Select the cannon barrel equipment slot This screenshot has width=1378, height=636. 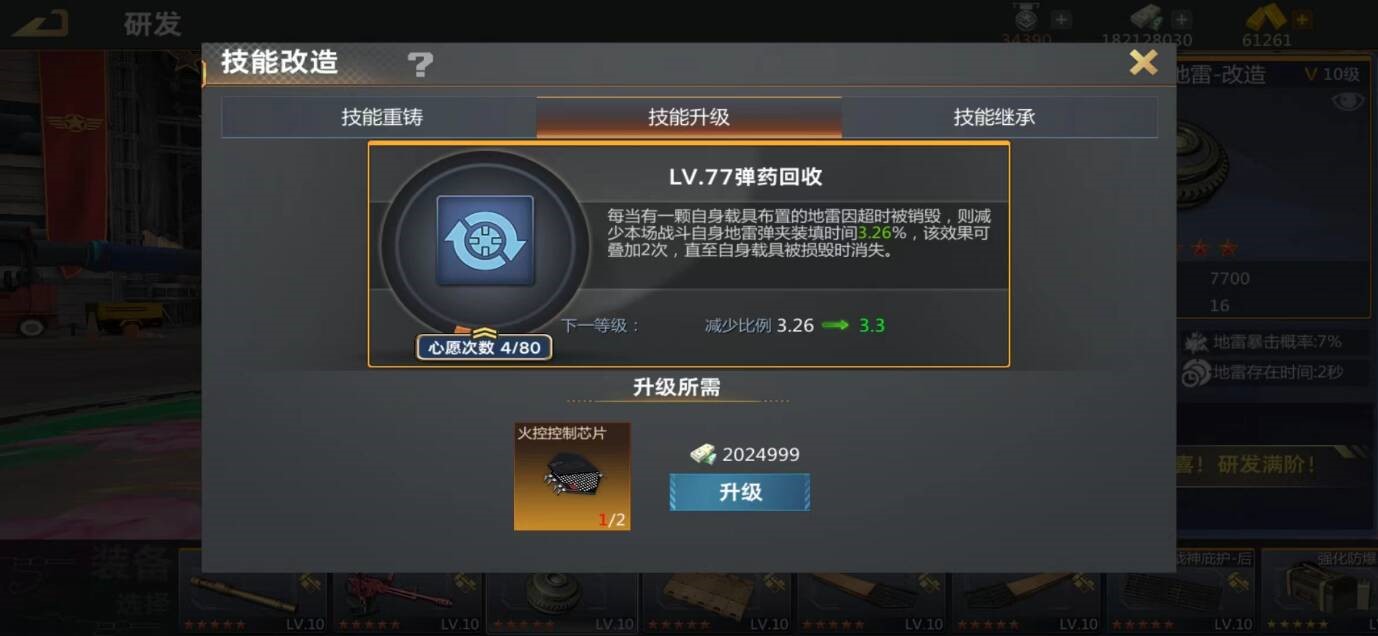pyautogui.click(x=253, y=591)
